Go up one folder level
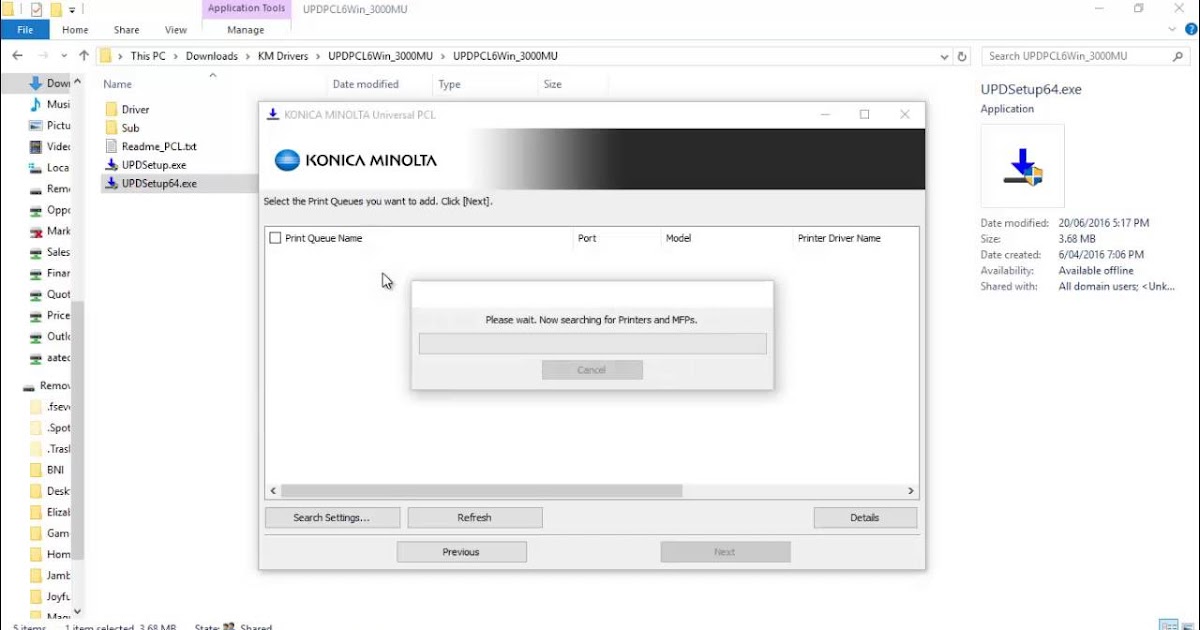The image size is (1200, 630). (x=83, y=56)
